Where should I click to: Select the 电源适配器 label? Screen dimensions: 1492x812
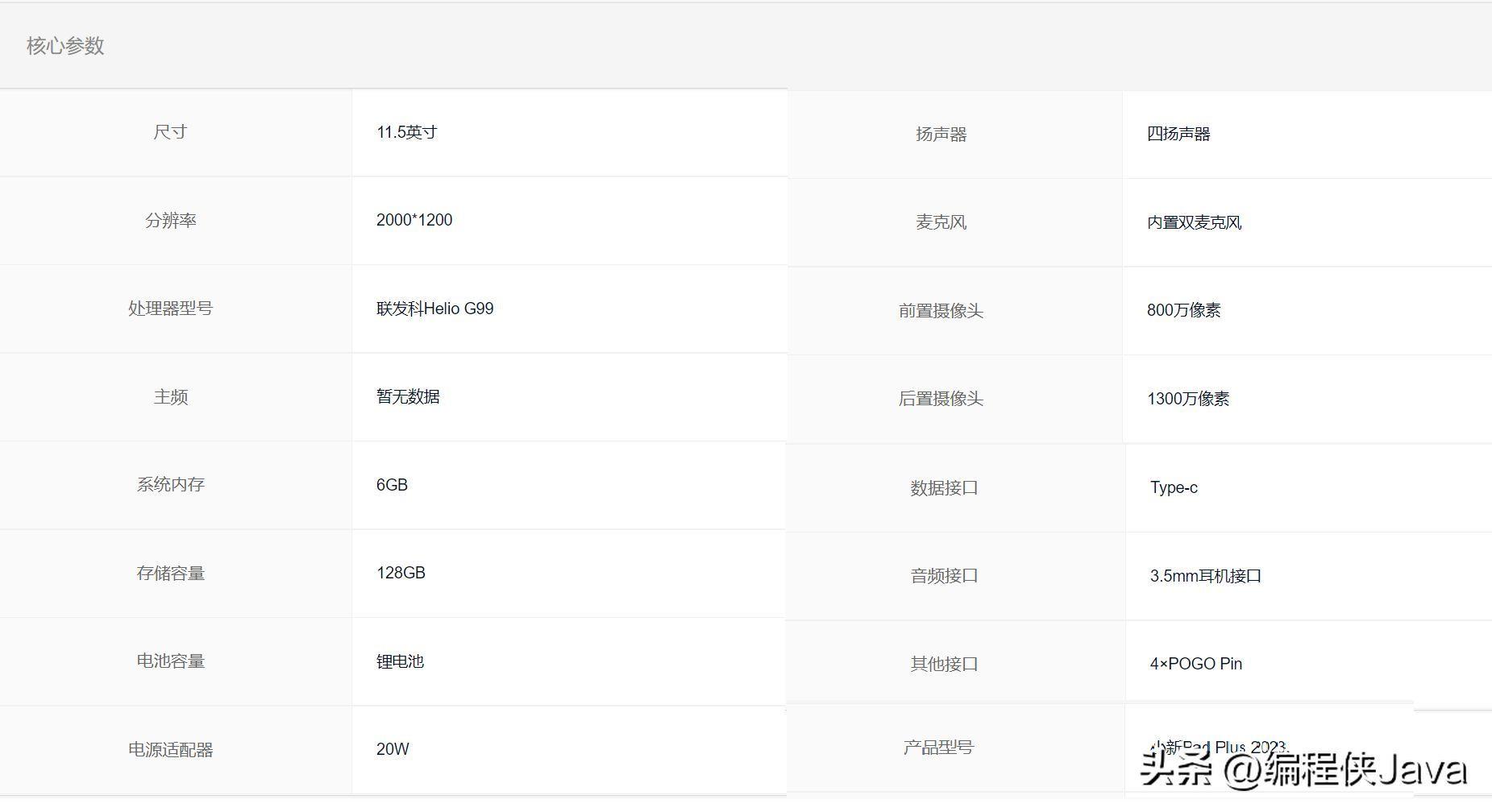click(170, 749)
